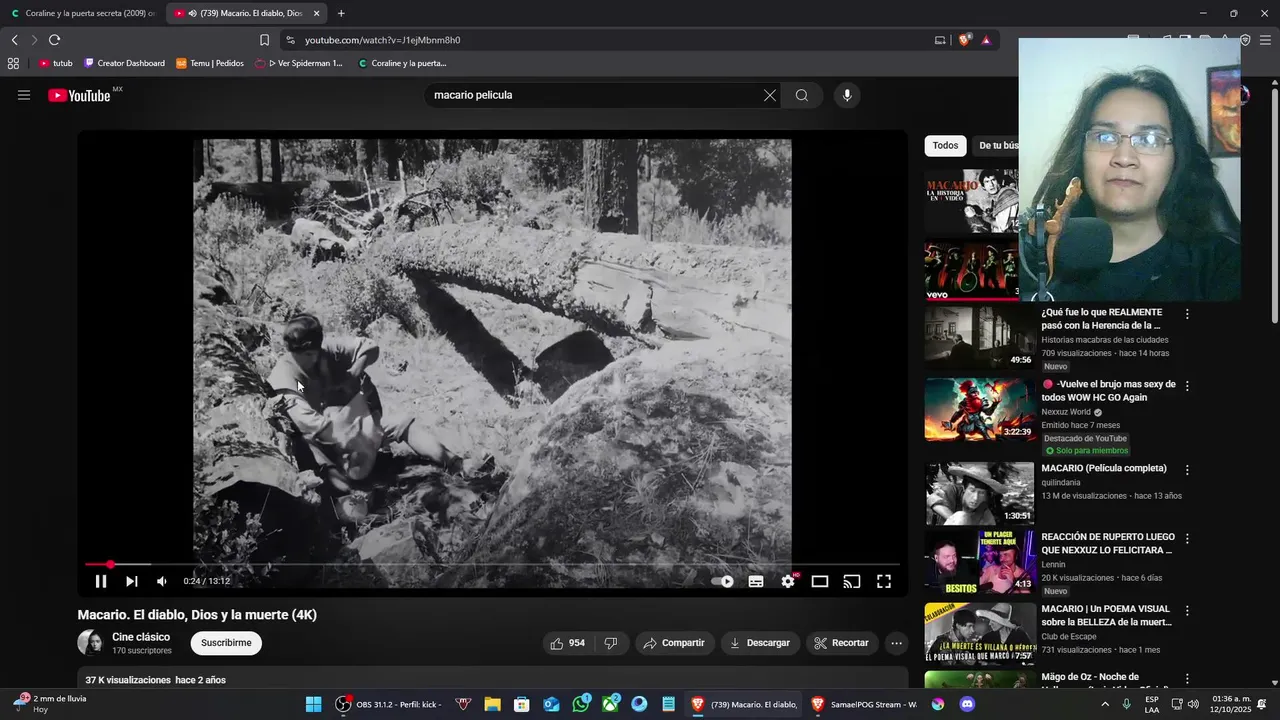The image size is (1280, 720).
Task: Bookmark this page with the bookmark icon
Action: [264, 40]
